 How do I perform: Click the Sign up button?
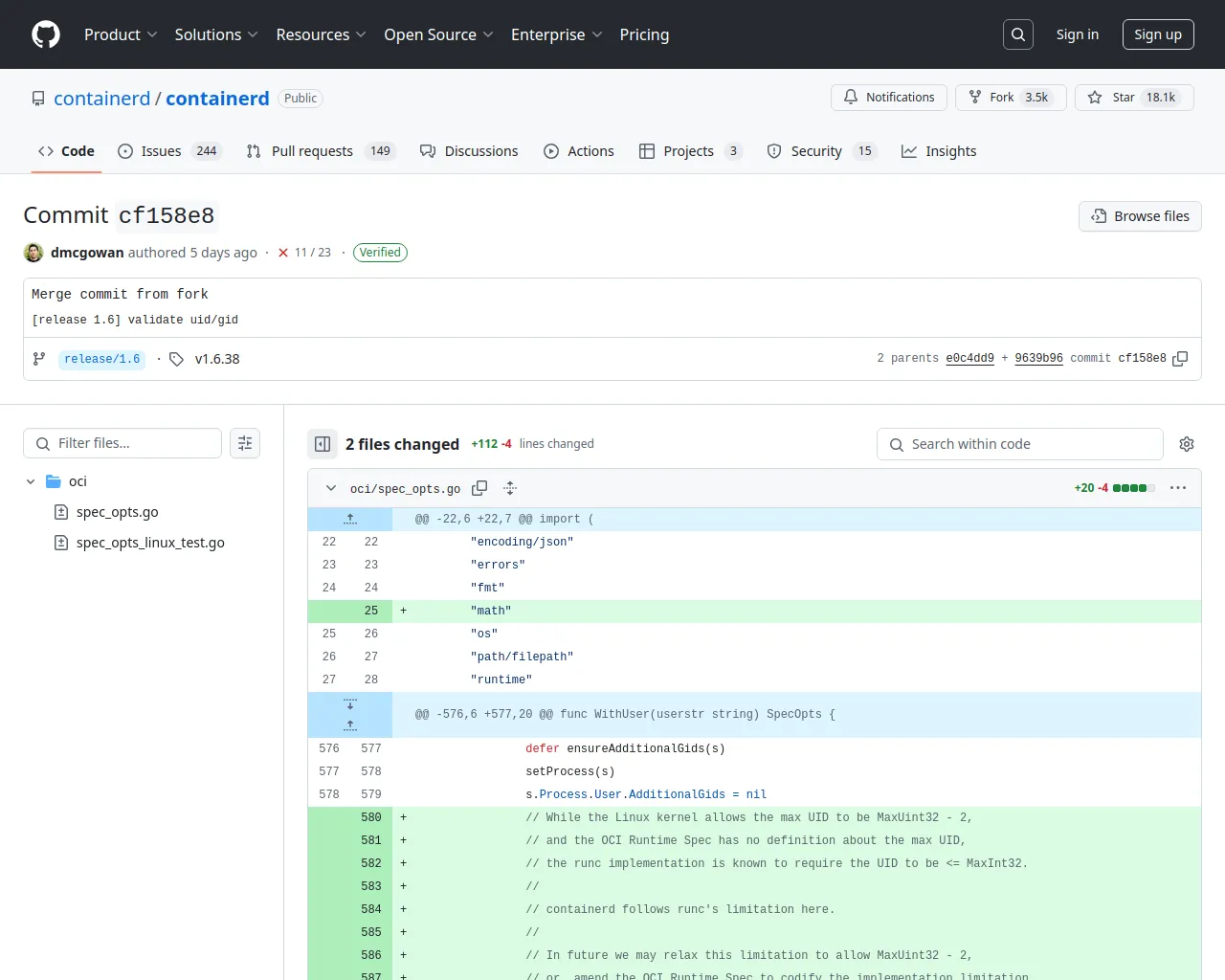tap(1158, 34)
